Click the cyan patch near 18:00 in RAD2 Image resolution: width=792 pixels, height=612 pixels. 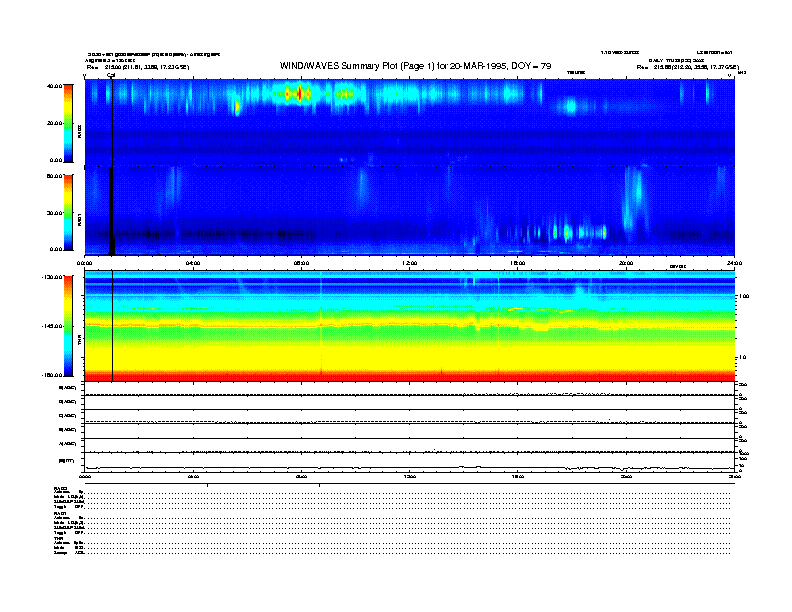(571, 106)
